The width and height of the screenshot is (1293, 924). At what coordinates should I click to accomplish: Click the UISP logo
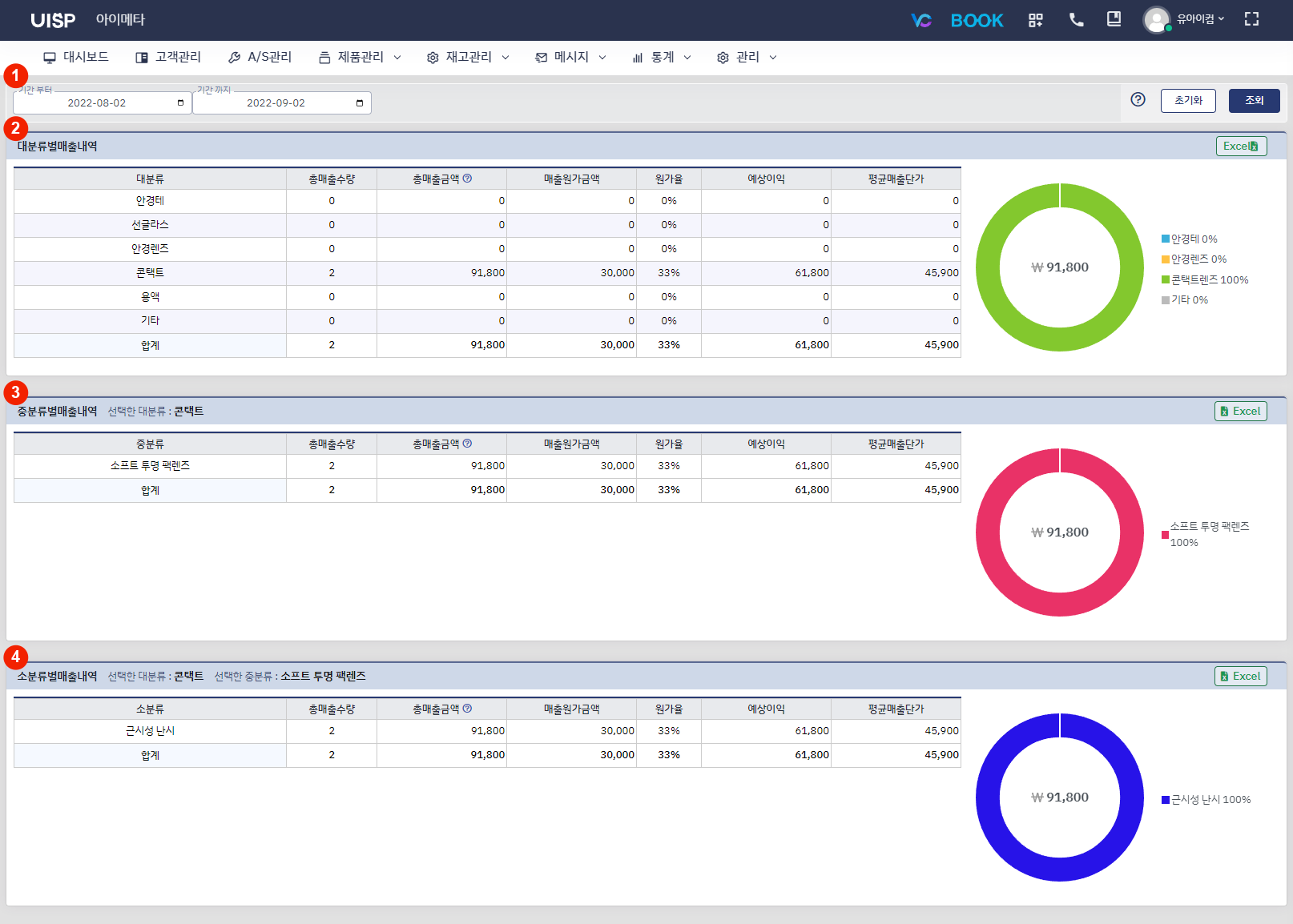[x=53, y=21]
